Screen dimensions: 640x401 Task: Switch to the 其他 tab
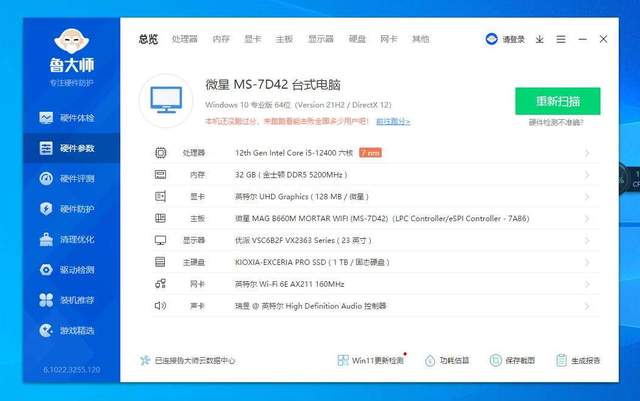point(420,39)
